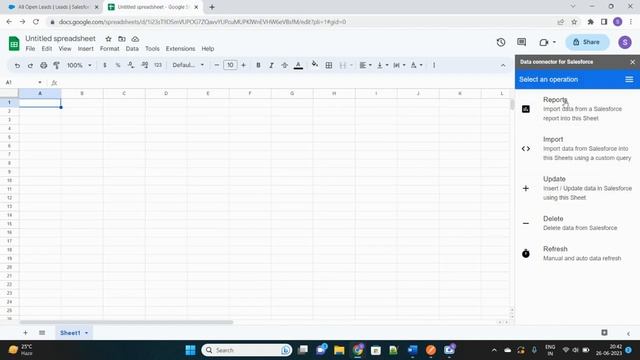Screen dimensions: 640x360
Task: Format as percent with percent icon
Action: click(x=118, y=65)
